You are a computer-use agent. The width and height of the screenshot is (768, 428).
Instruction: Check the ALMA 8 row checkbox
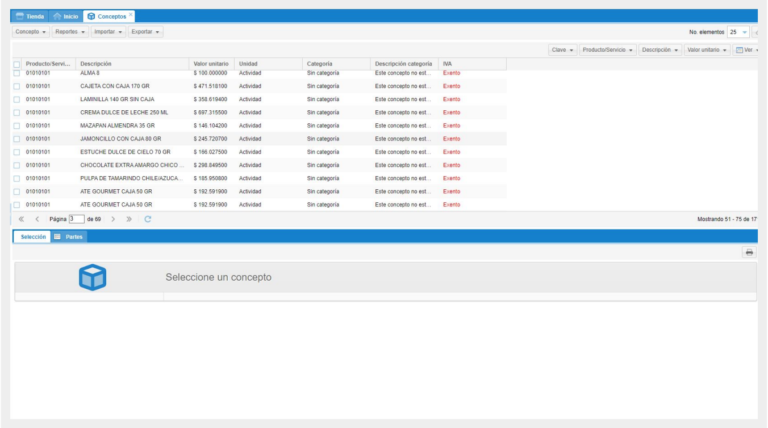coord(16,73)
